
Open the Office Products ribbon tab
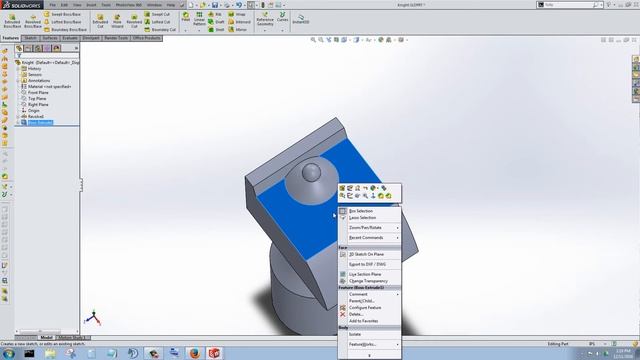(147, 38)
